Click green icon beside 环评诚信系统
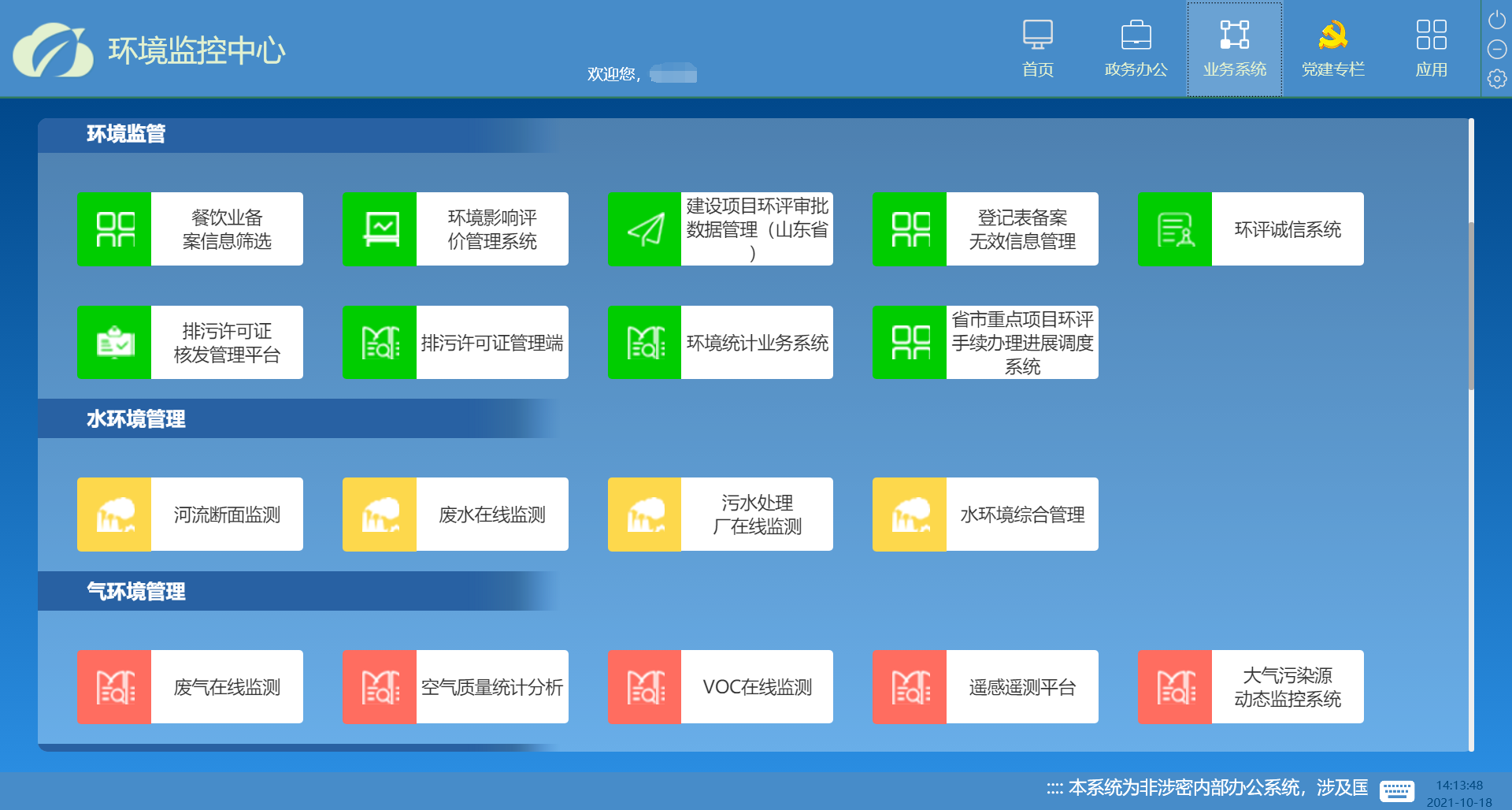Image resolution: width=1512 pixels, height=810 pixels. tap(1175, 229)
